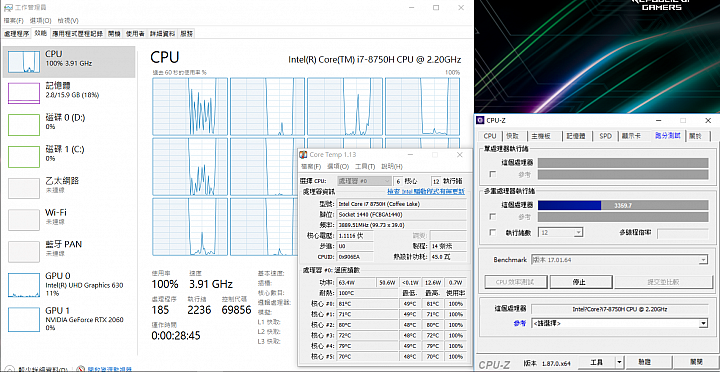Click 多執行緒倍率 field in CPU-Z
Viewport: 720px width, 372px height.
pyautogui.click(x=682, y=233)
